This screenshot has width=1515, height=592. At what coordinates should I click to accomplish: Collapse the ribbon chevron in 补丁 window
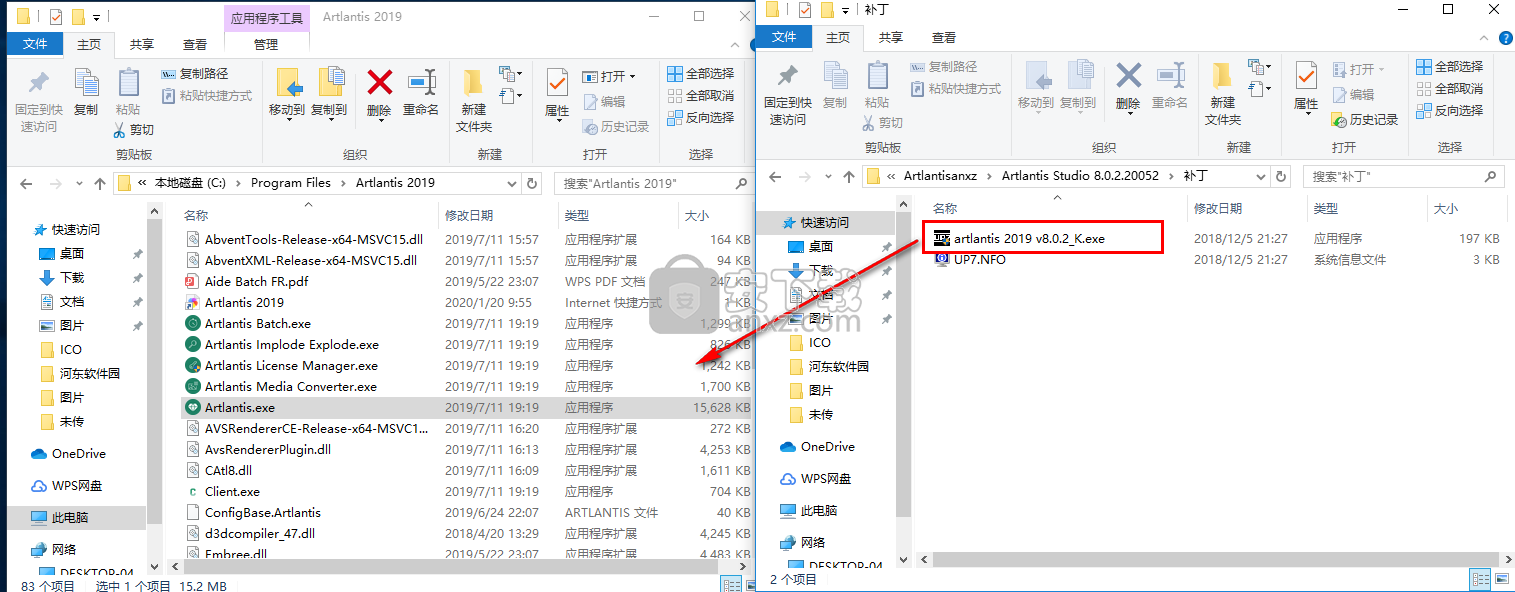point(1484,37)
